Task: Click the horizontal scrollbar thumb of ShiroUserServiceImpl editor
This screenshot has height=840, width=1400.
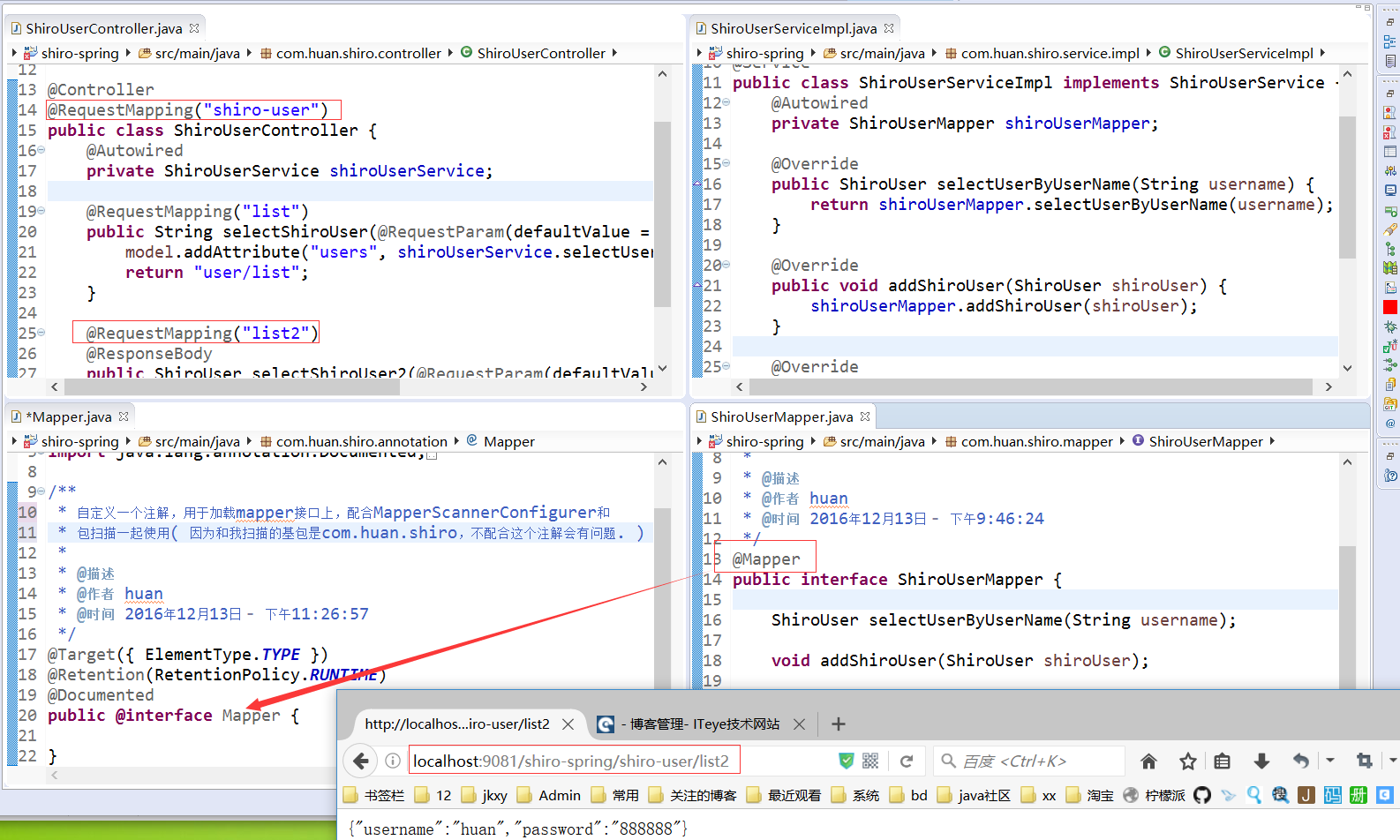Action: (x=1030, y=386)
